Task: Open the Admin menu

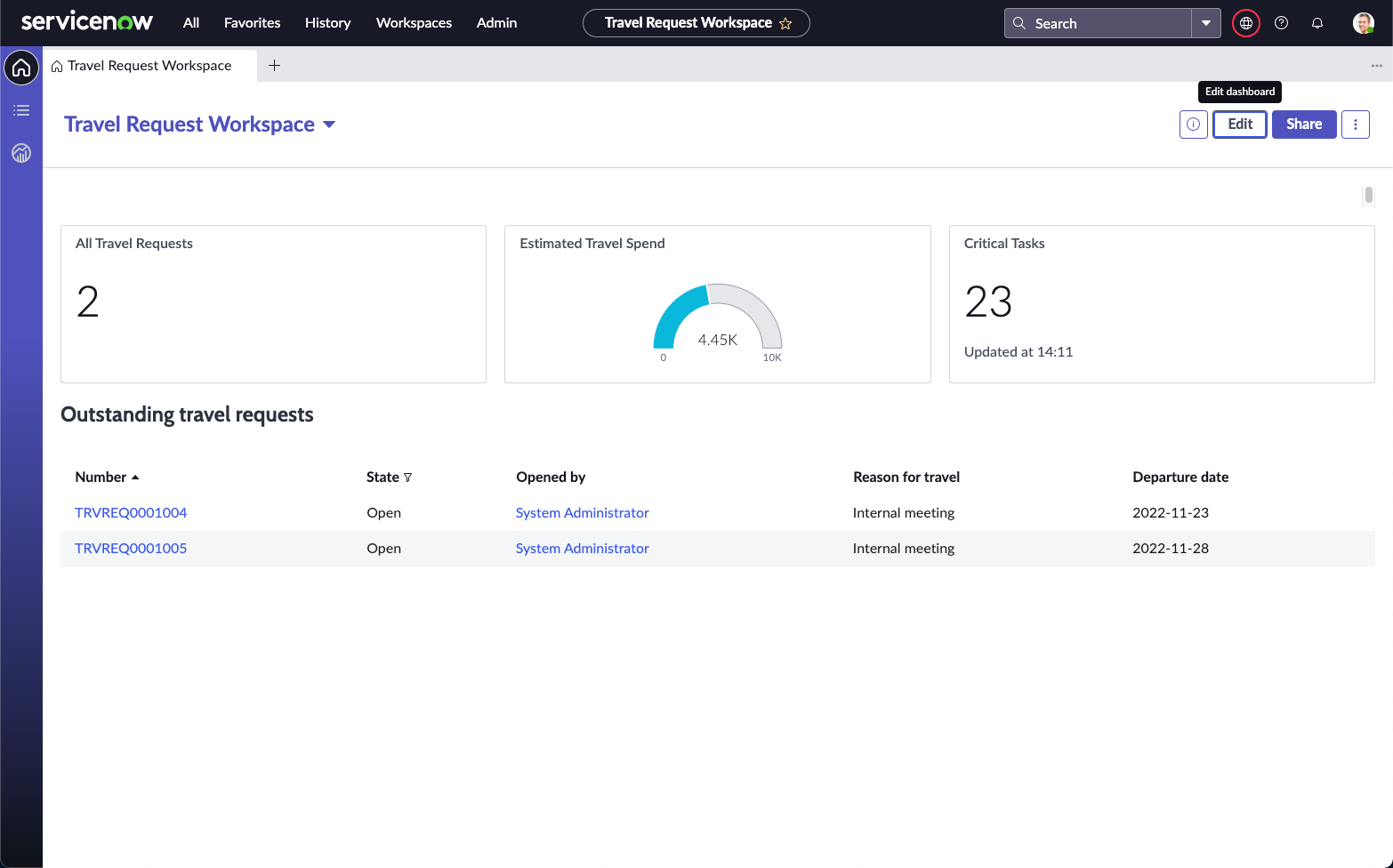Action: (497, 23)
